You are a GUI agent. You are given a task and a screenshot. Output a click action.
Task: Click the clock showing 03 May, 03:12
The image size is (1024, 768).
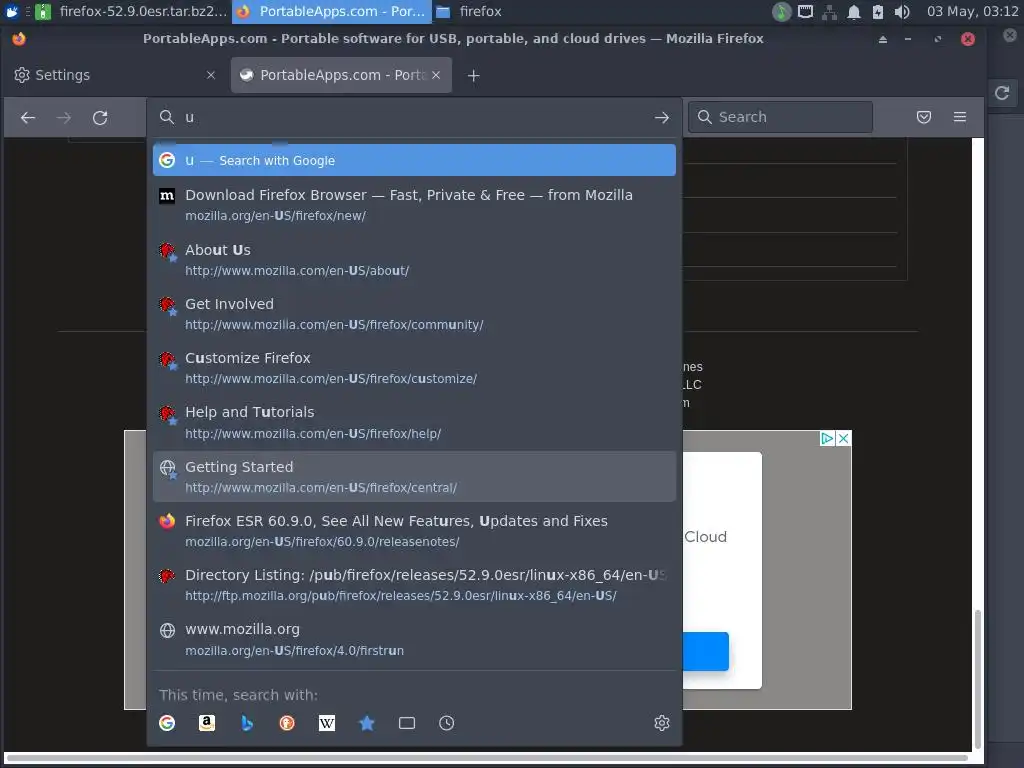[972, 11]
